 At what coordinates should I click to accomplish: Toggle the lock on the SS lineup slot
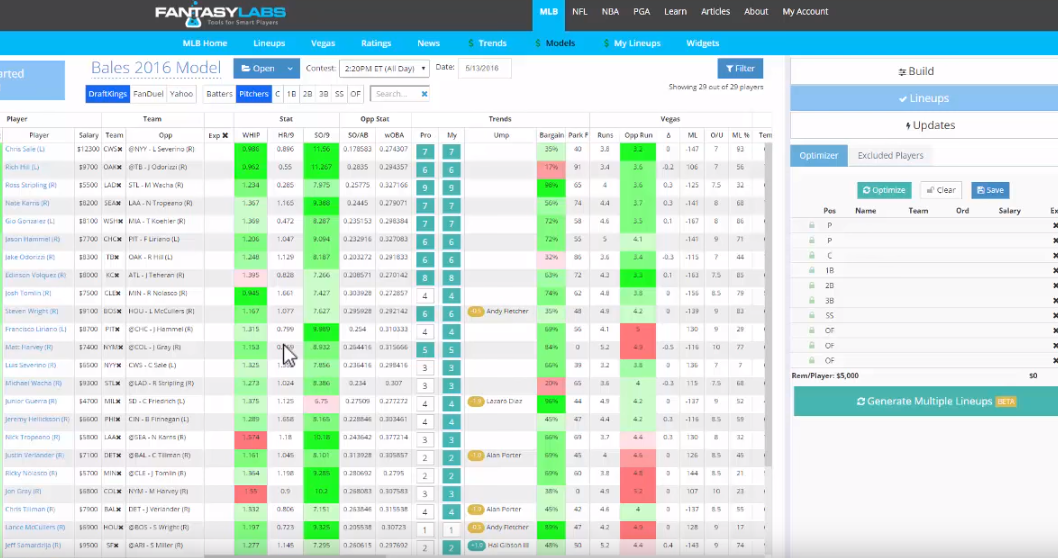[x=812, y=315]
